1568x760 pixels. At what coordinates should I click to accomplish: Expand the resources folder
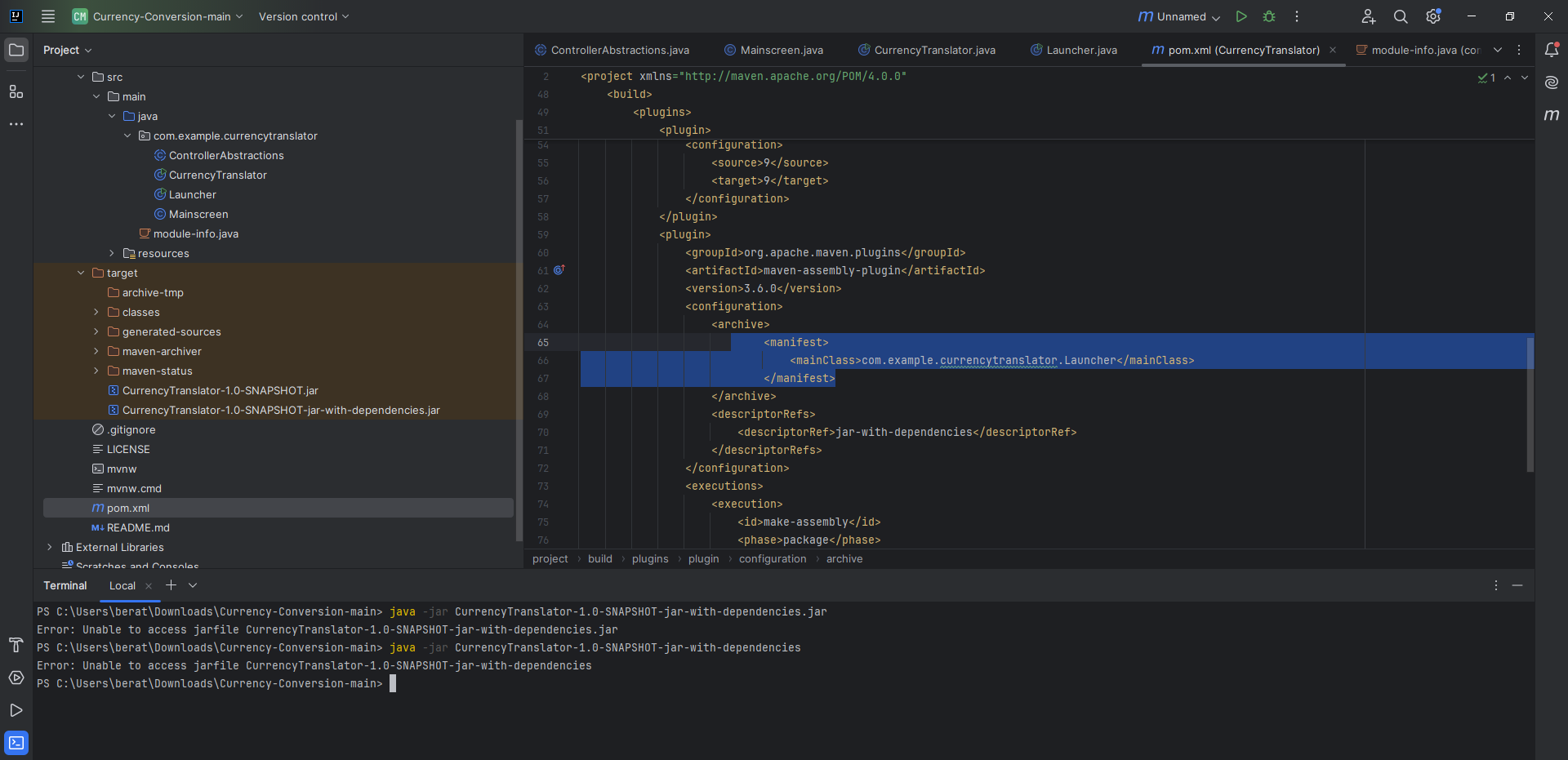click(112, 253)
